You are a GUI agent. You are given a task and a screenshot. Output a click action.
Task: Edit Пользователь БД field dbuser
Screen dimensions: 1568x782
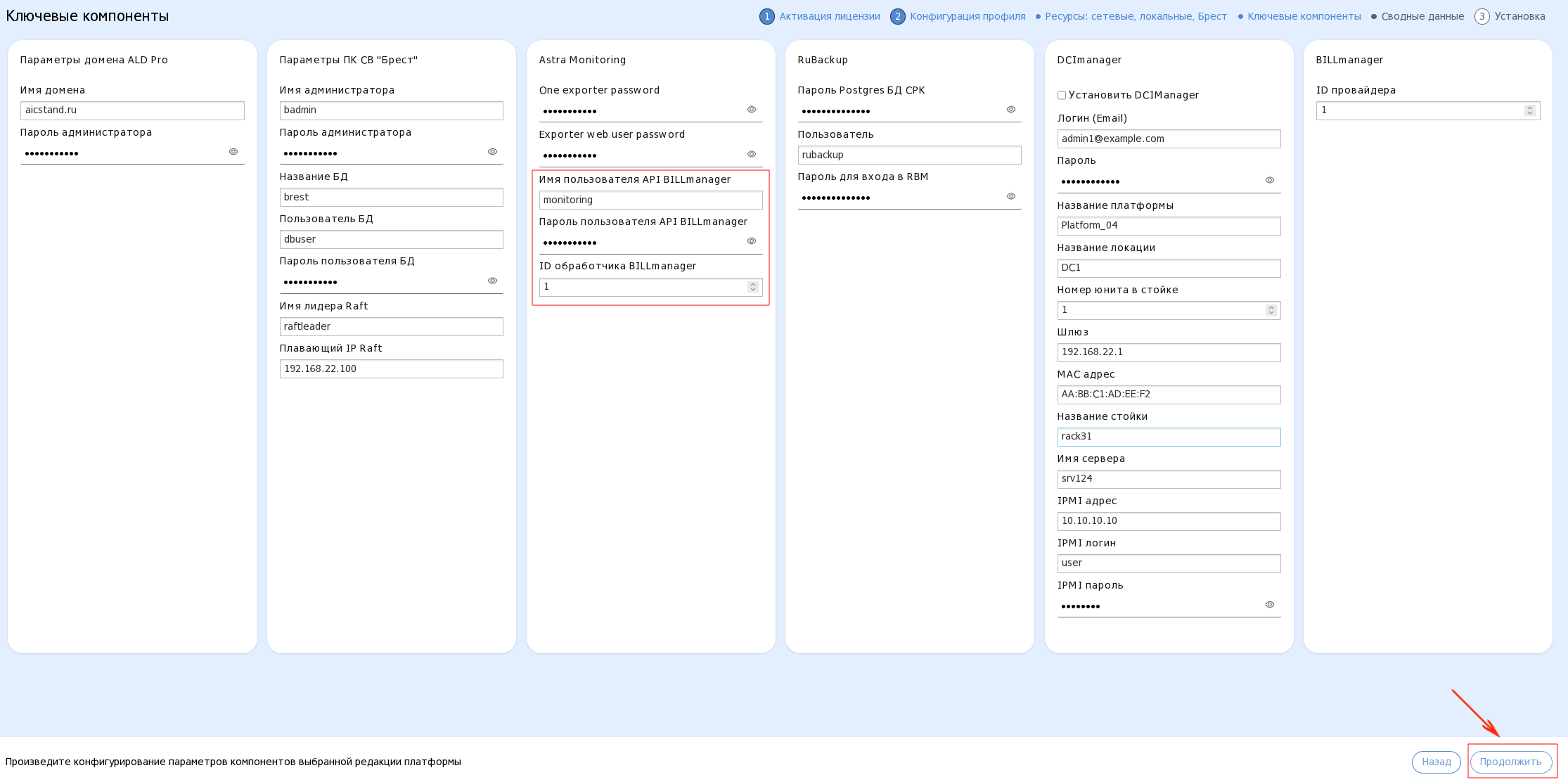tap(391, 240)
